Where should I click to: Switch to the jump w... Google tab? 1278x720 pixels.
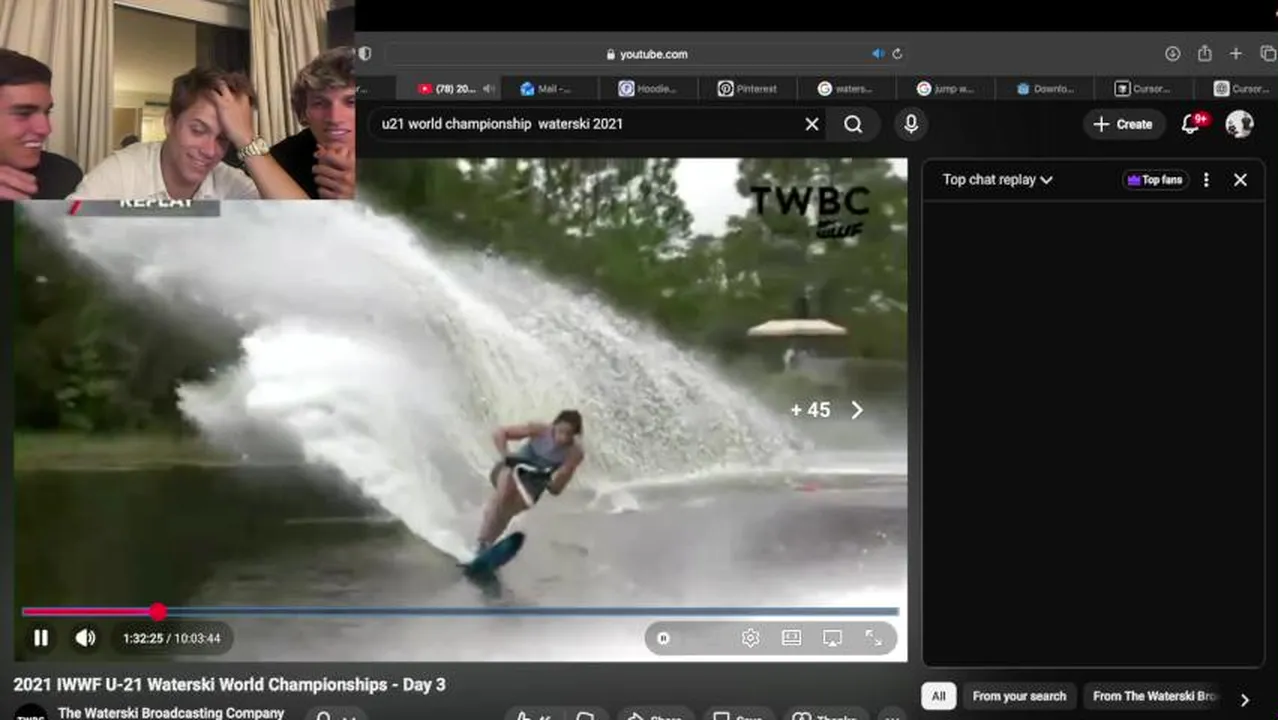[x=945, y=88]
